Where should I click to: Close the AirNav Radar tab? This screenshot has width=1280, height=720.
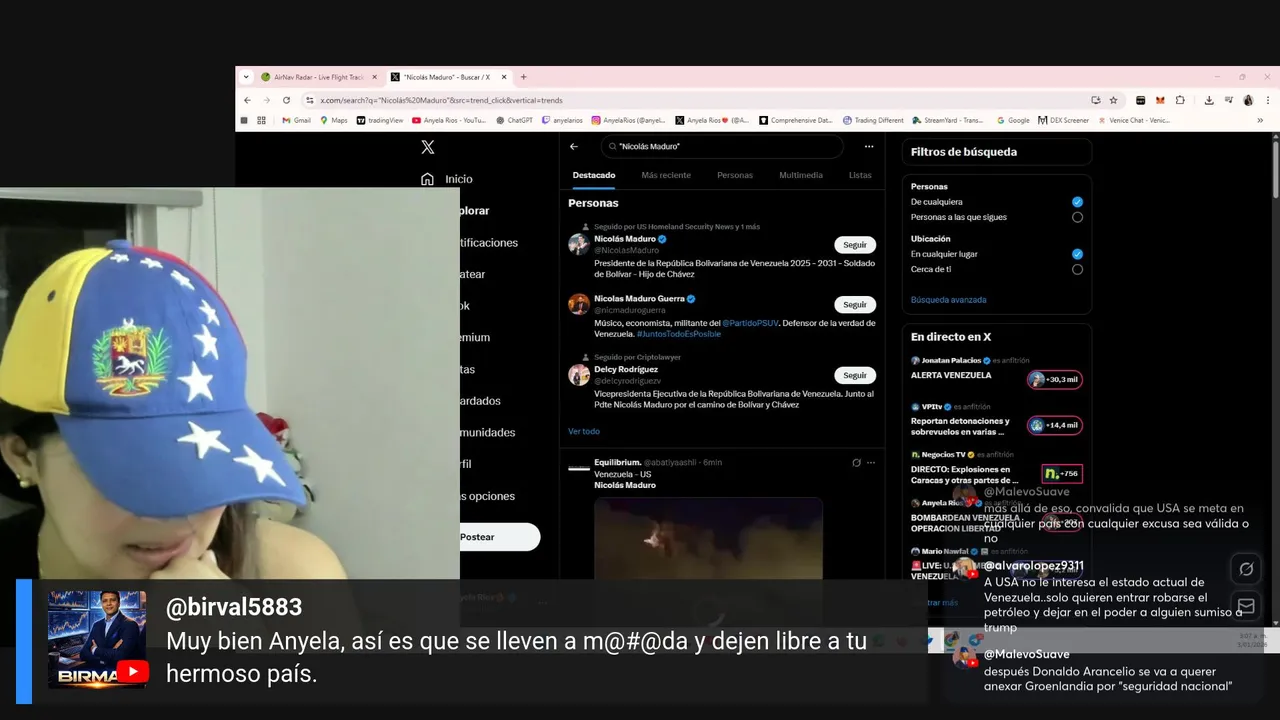point(375,77)
